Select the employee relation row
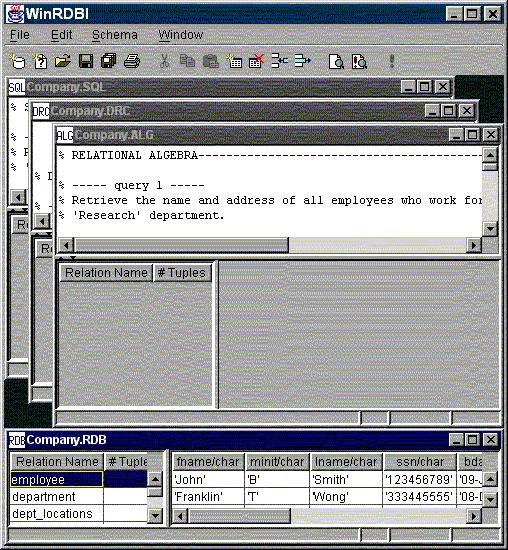This screenshot has height=550, width=508. coord(79,479)
